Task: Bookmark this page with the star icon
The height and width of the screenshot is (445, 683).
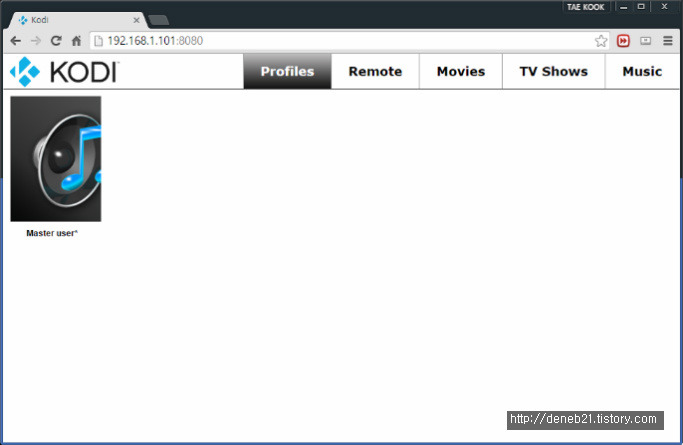Action: pyautogui.click(x=601, y=41)
